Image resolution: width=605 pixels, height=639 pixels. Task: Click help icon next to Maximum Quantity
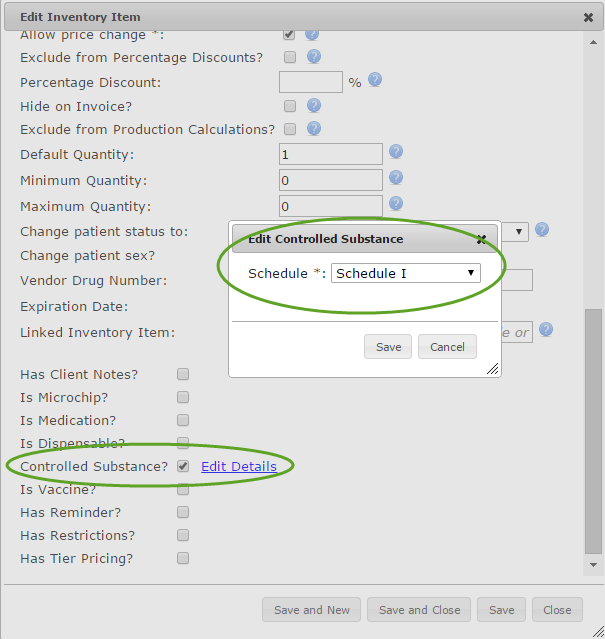(396, 203)
